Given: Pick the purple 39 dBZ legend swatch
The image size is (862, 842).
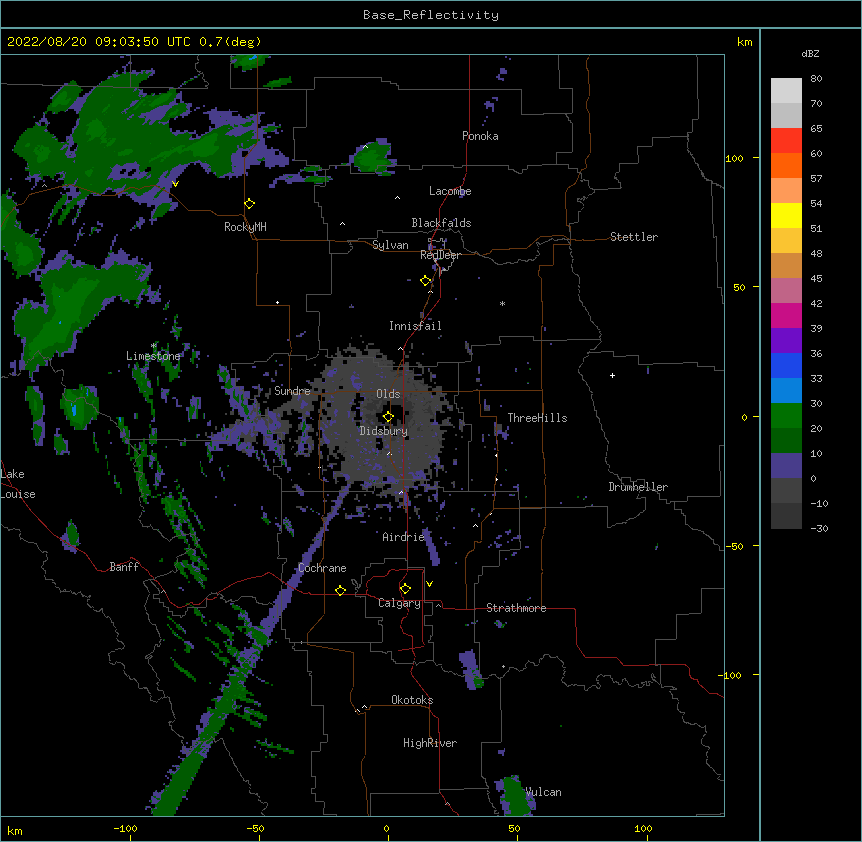Looking at the screenshot, I should click(x=786, y=340).
